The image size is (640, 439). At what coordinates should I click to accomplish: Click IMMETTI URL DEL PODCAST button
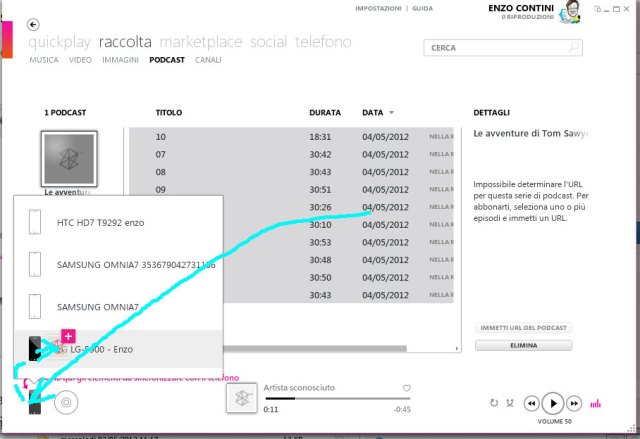(524, 328)
